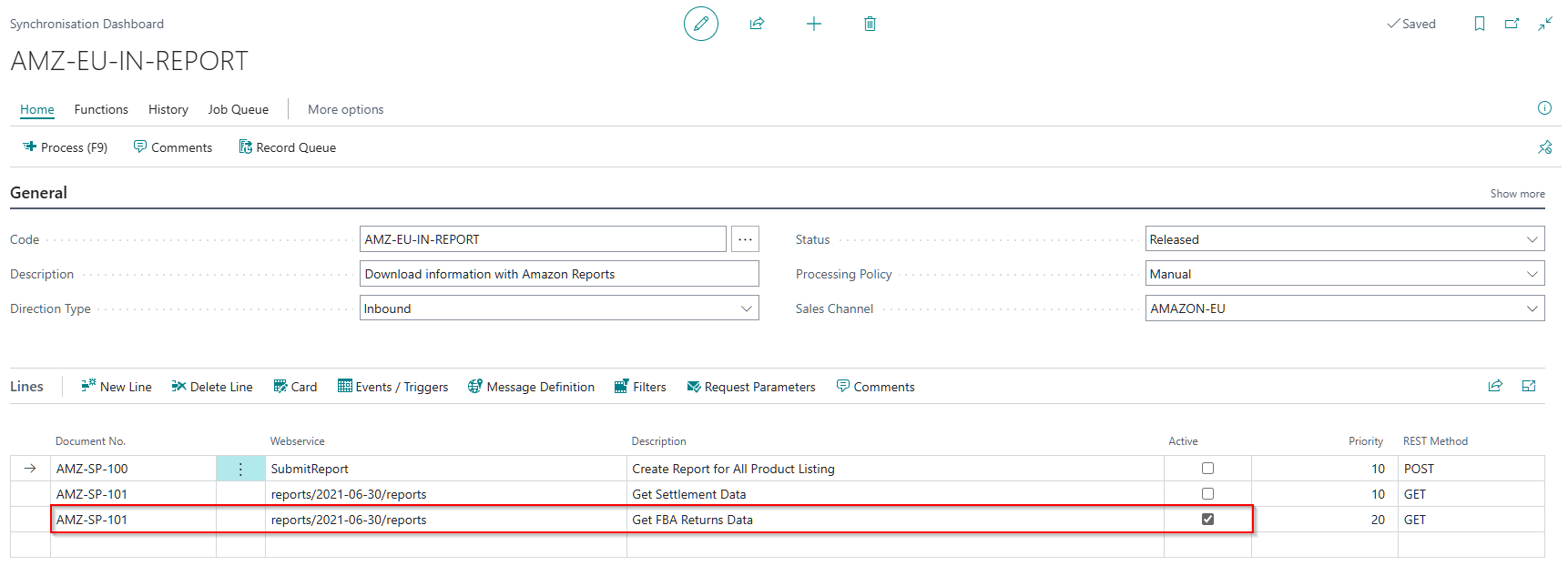
Task: Click the bookmark icon
Action: (1480, 24)
